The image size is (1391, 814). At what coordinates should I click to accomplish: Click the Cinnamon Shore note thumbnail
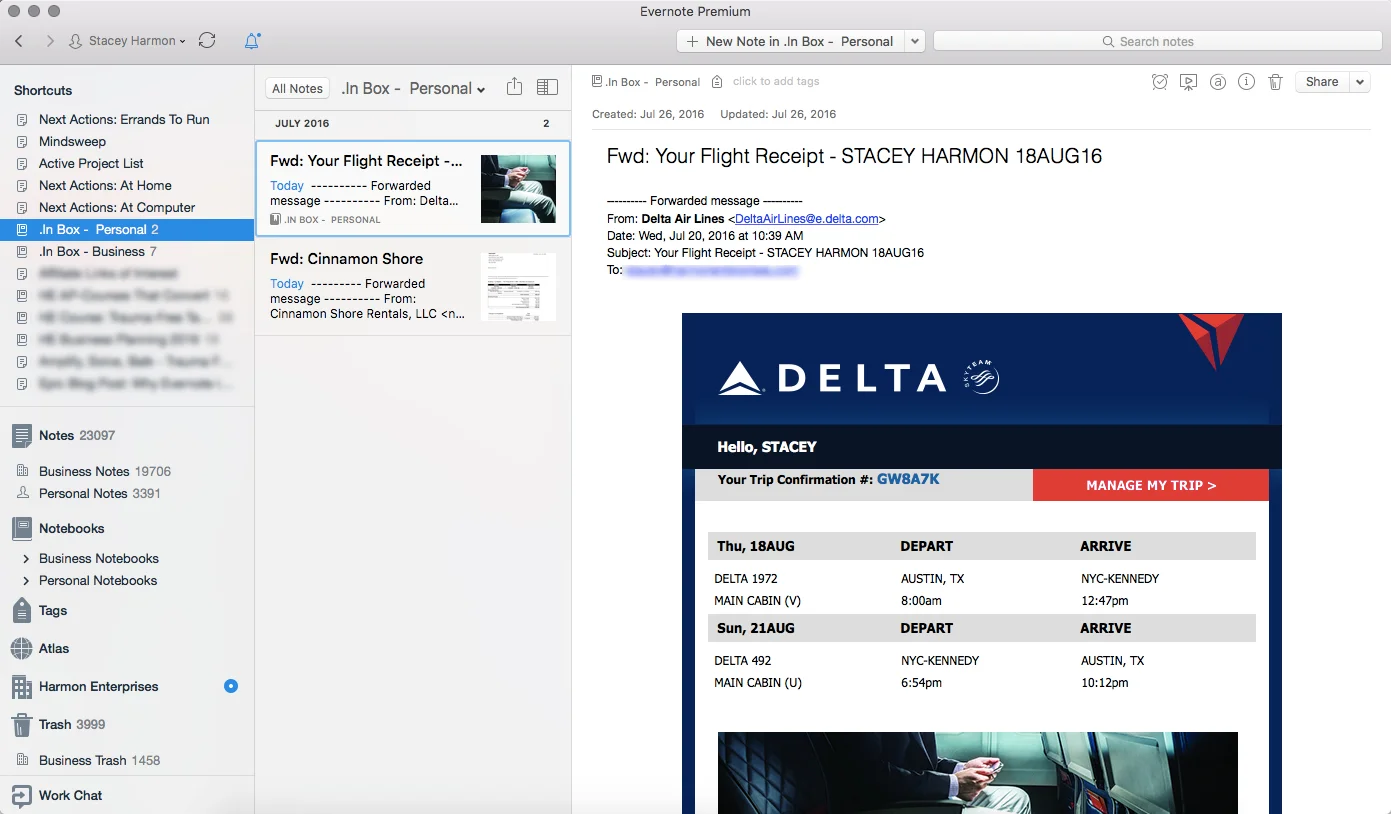click(518, 286)
